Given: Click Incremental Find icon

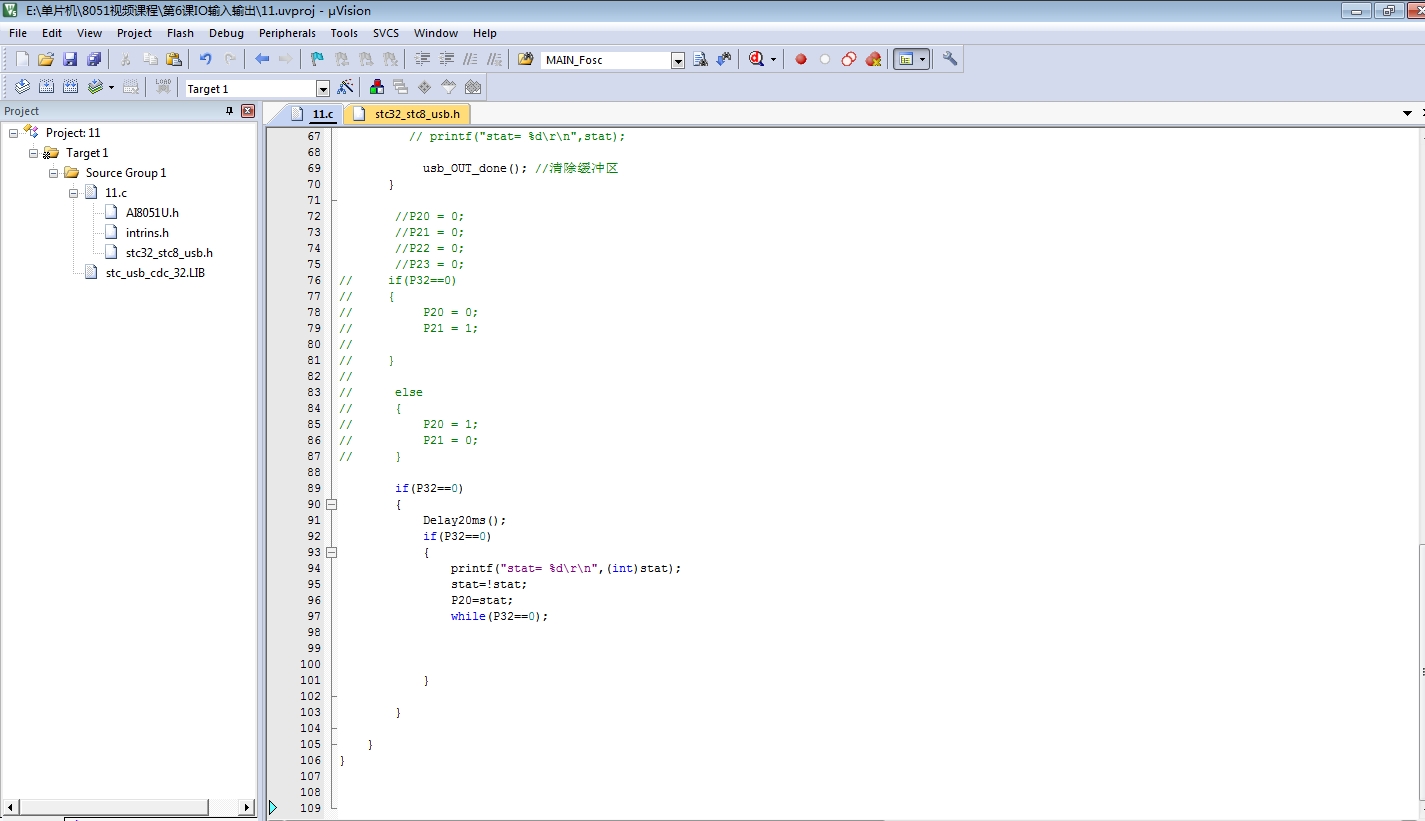Looking at the screenshot, I should 725,59.
